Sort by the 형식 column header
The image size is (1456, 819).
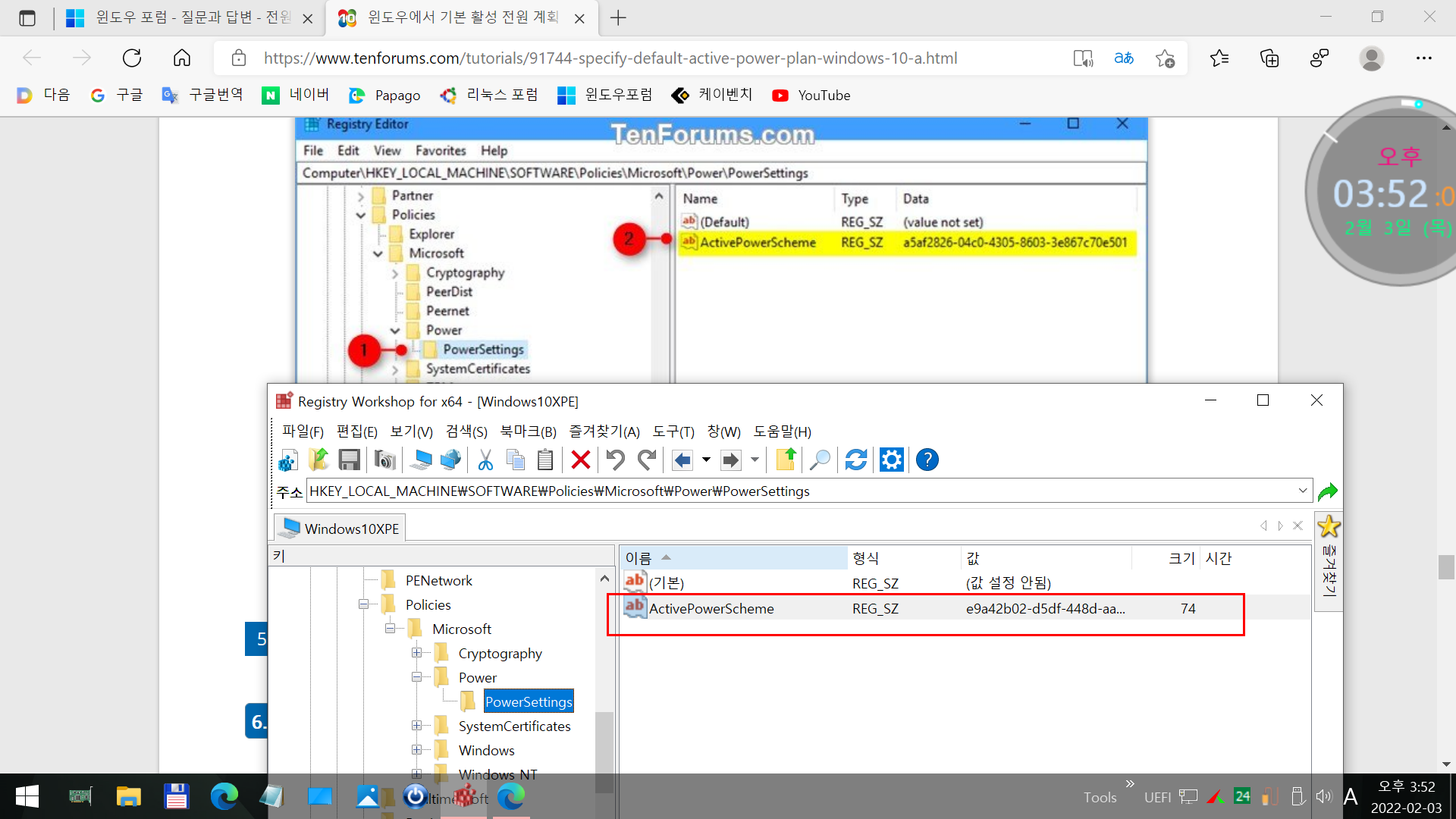(904, 558)
